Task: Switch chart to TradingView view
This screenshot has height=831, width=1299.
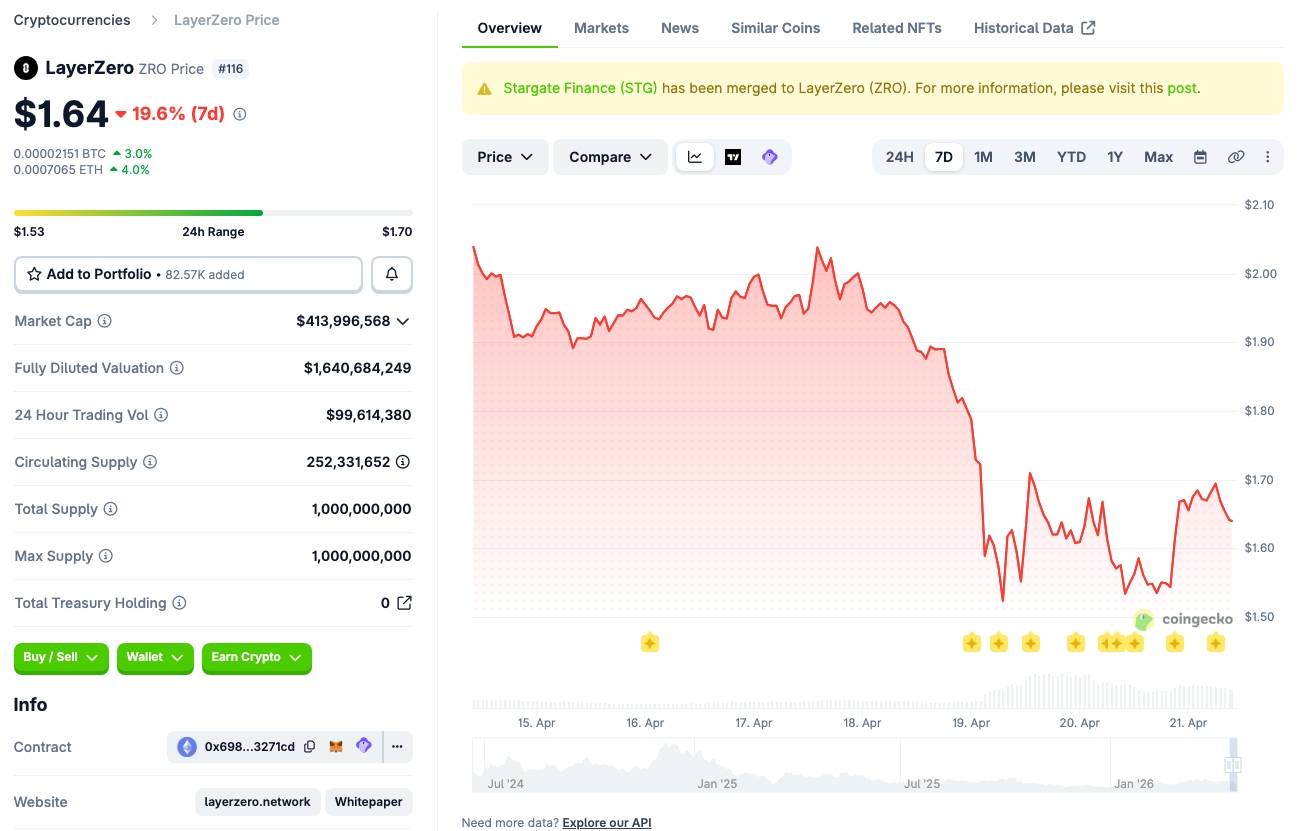Action: [733, 157]
